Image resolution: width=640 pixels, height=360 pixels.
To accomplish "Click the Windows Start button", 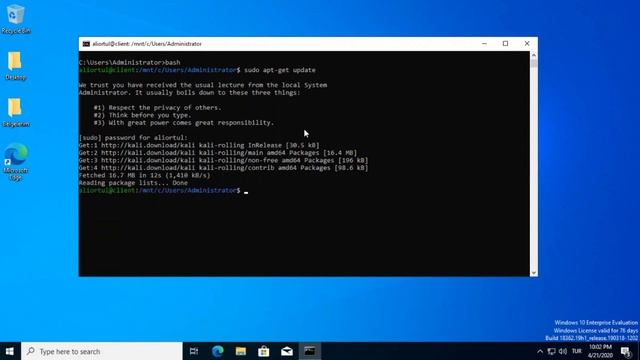I will pyautogui.click(x=10, y=351).
